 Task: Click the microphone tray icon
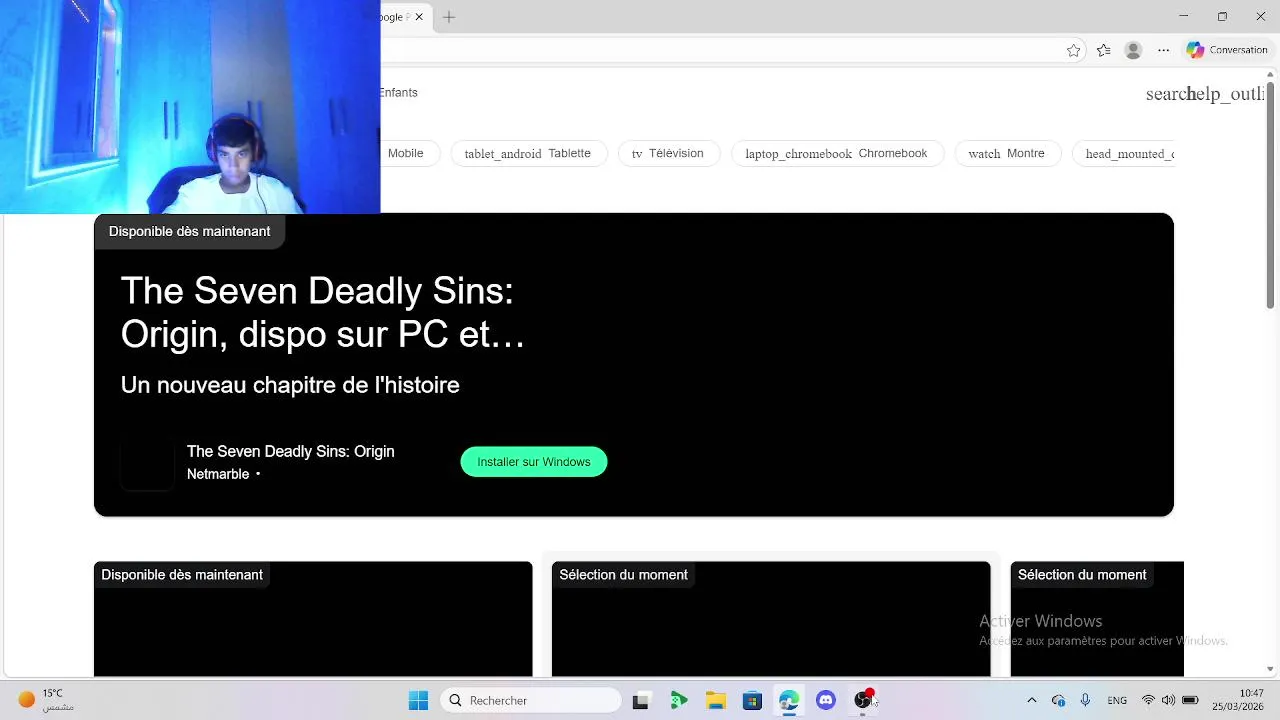(x=1085, y=700)
